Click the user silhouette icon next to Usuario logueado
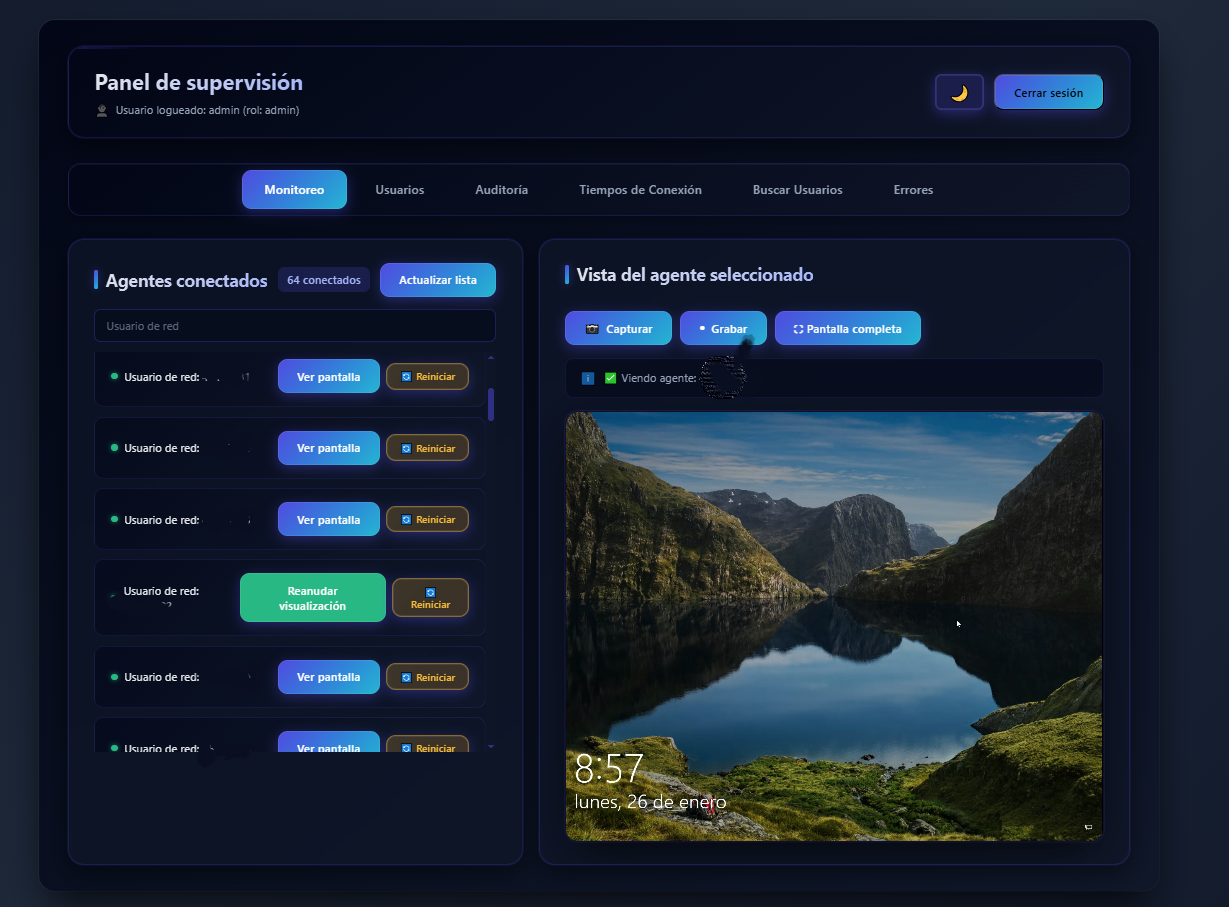1229x907 pixels. 101,110
